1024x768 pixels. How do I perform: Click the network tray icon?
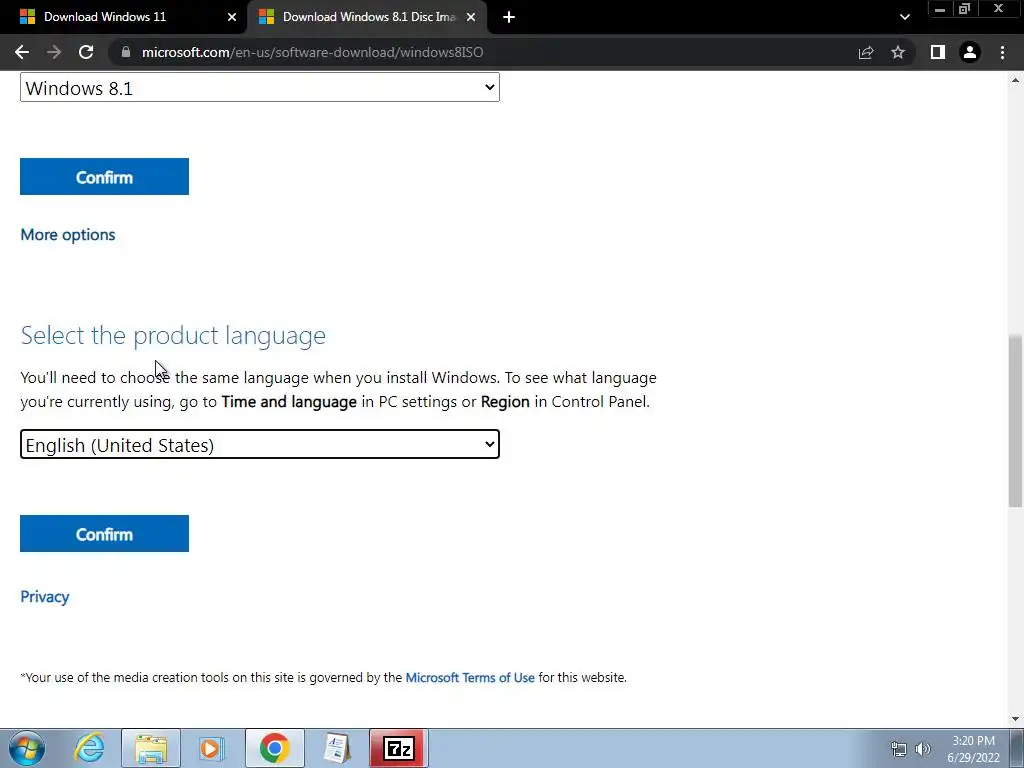point(899,749)
